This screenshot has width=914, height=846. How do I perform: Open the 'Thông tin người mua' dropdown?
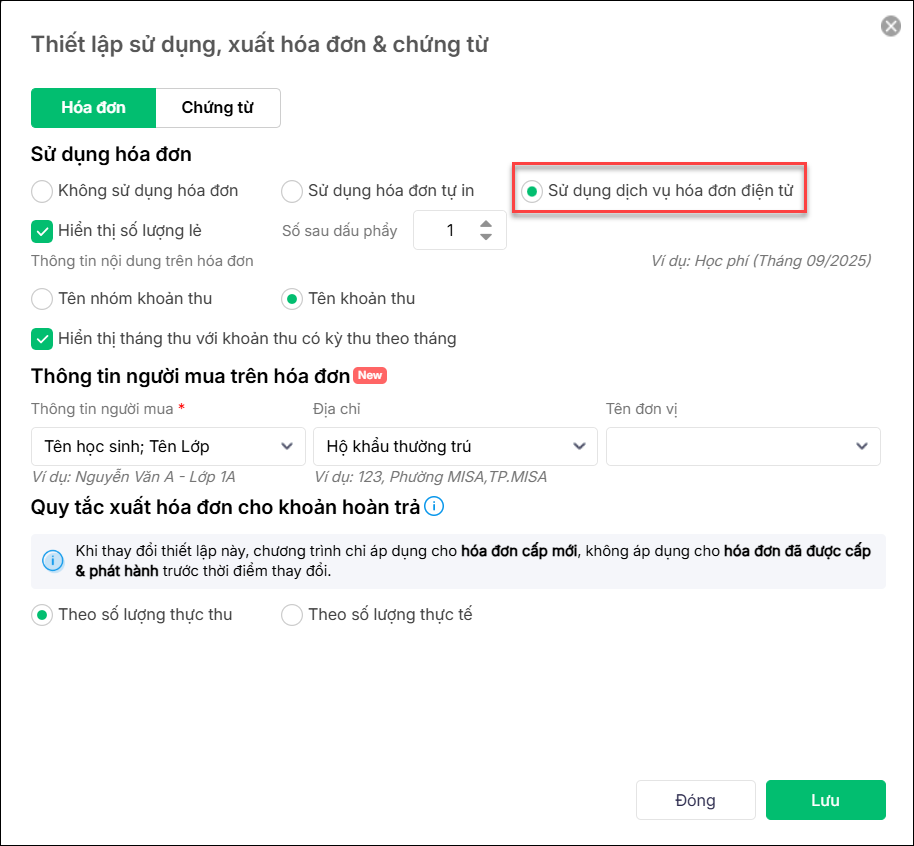168,446
